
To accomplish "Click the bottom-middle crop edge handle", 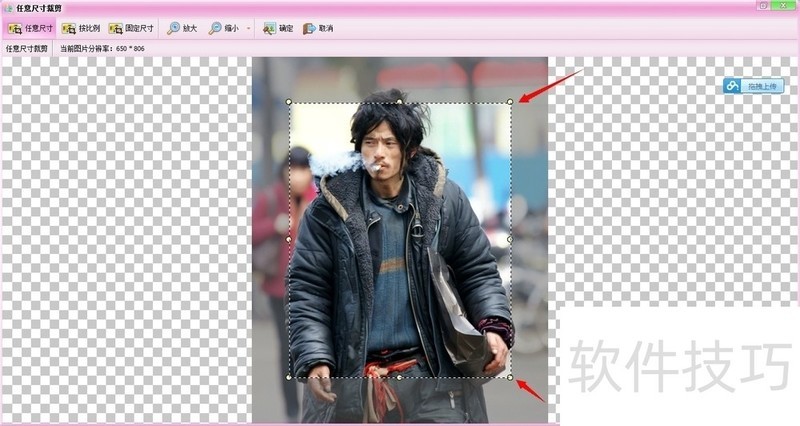I will (399, 378).
